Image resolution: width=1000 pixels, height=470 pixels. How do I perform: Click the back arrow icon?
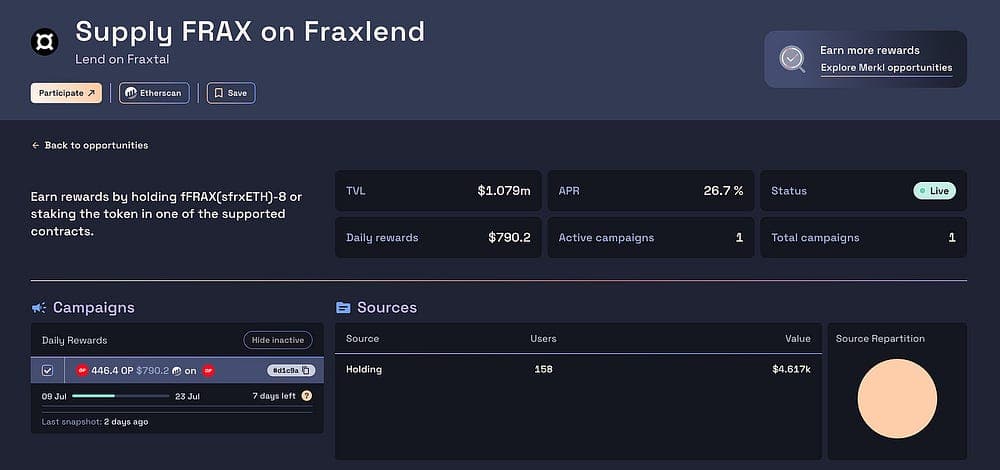pos(36,145)
